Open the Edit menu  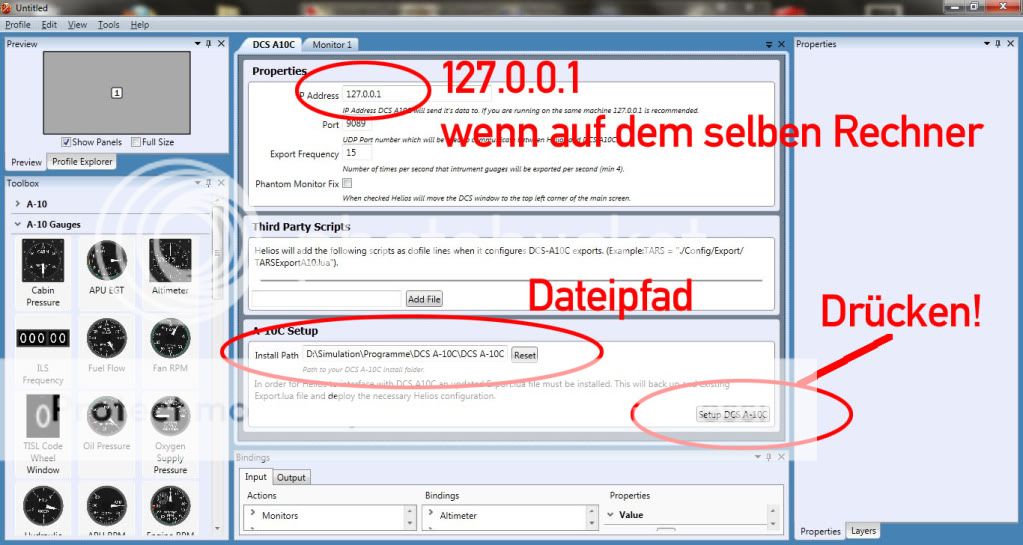pos(49,24)
